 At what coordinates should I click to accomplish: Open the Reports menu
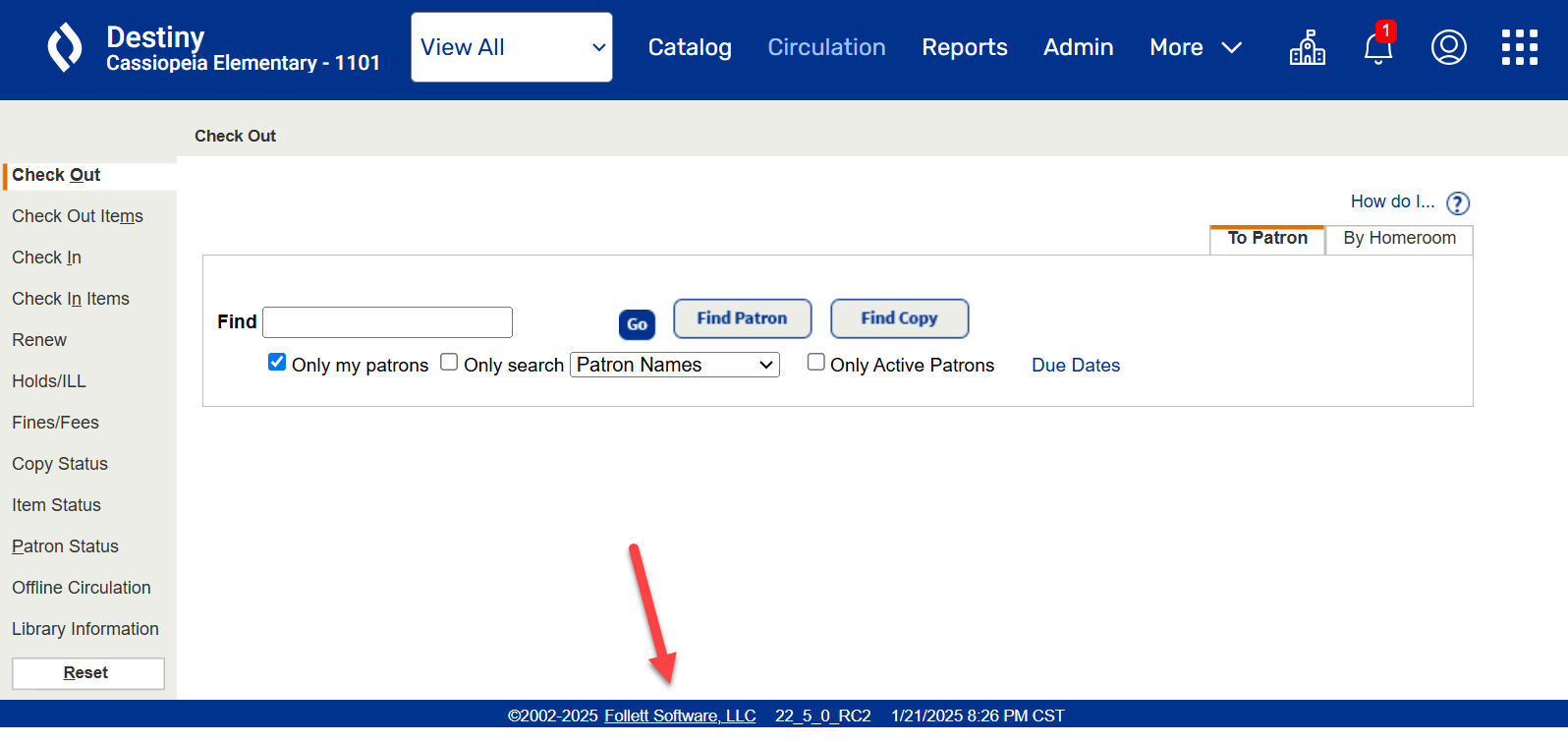point(965,47)
